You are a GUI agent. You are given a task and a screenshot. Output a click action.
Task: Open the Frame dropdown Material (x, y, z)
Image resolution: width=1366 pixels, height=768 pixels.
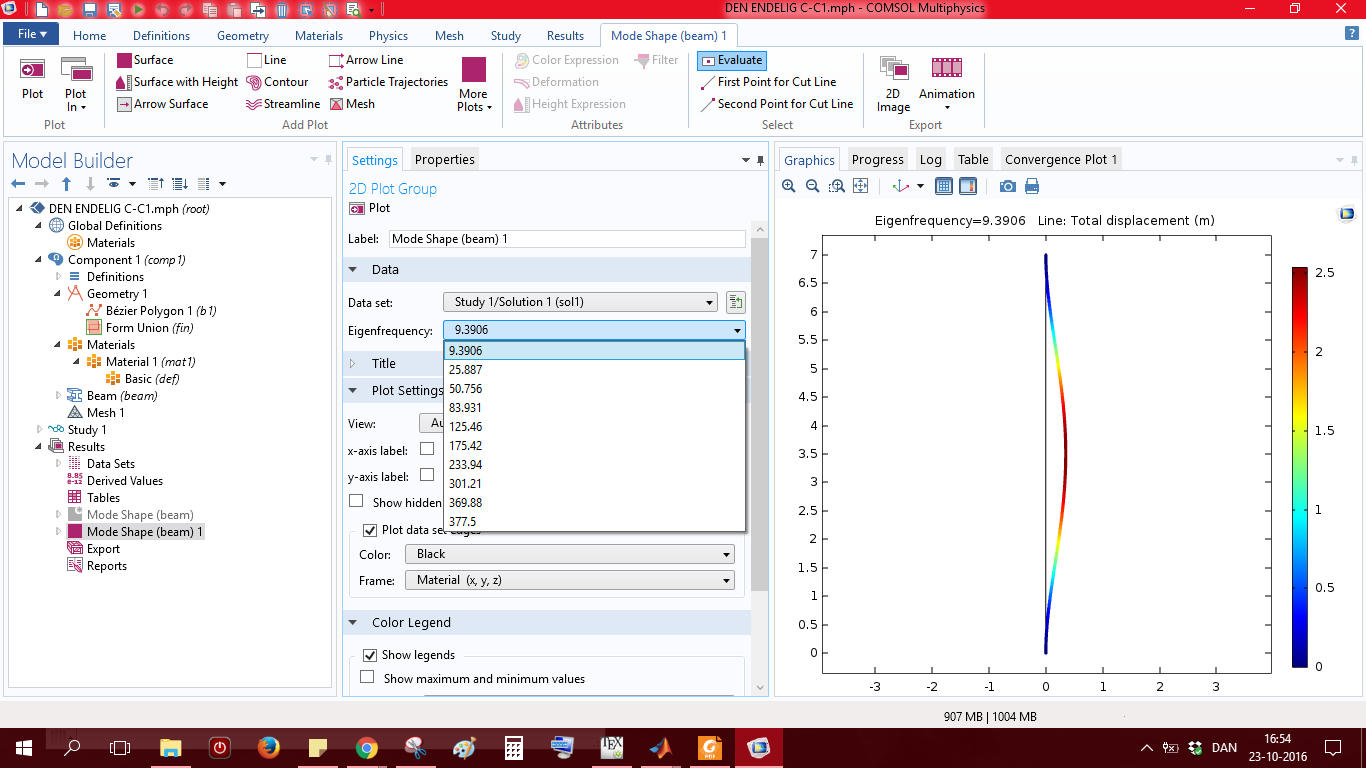569,580
